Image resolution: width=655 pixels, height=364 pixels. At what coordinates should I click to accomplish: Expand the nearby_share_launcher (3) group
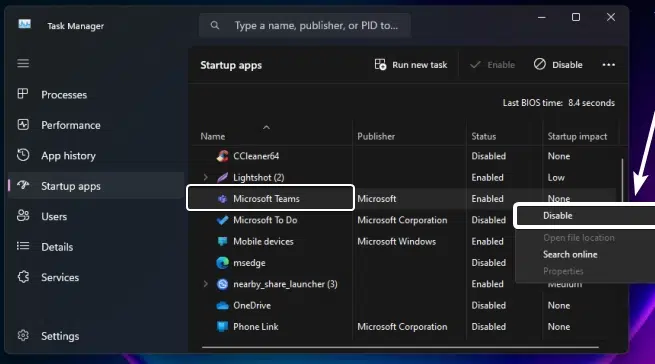point(205,284)
